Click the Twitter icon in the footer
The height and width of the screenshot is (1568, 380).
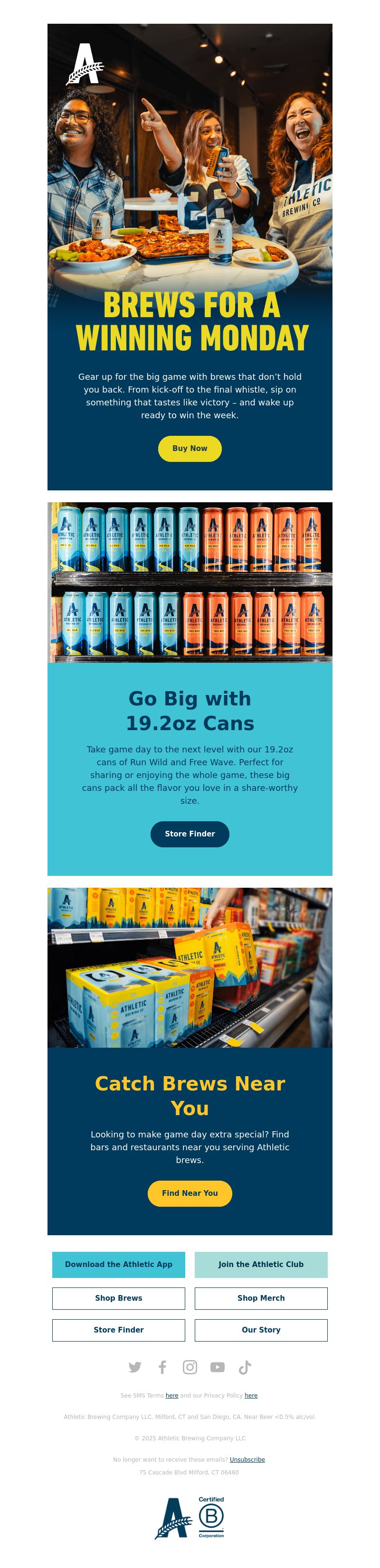135,1367
